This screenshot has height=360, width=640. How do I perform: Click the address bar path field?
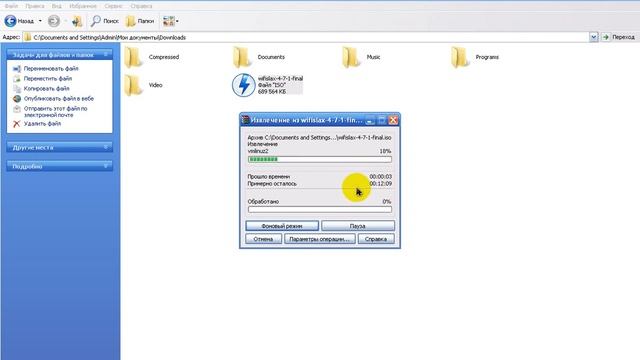[306, 37]
